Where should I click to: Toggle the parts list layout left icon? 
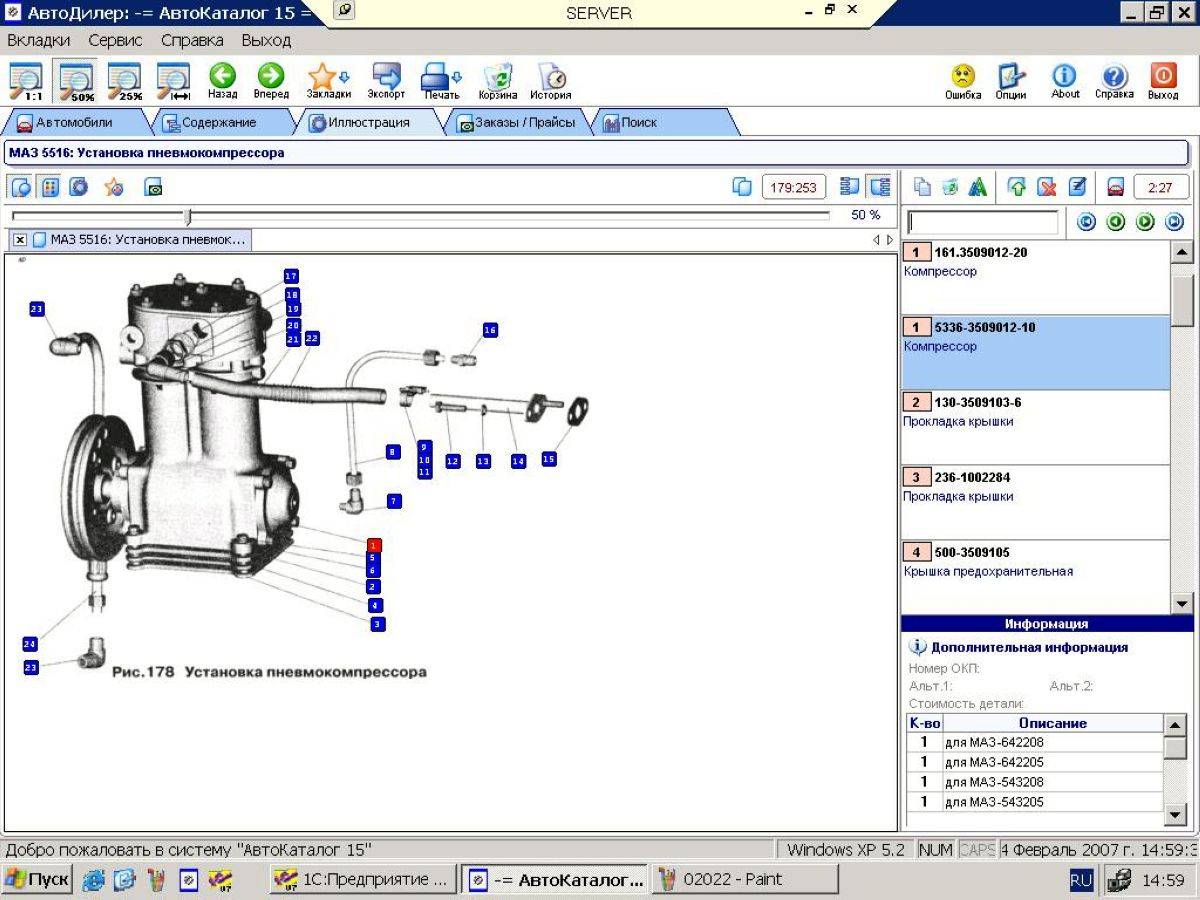pos(850,186)
